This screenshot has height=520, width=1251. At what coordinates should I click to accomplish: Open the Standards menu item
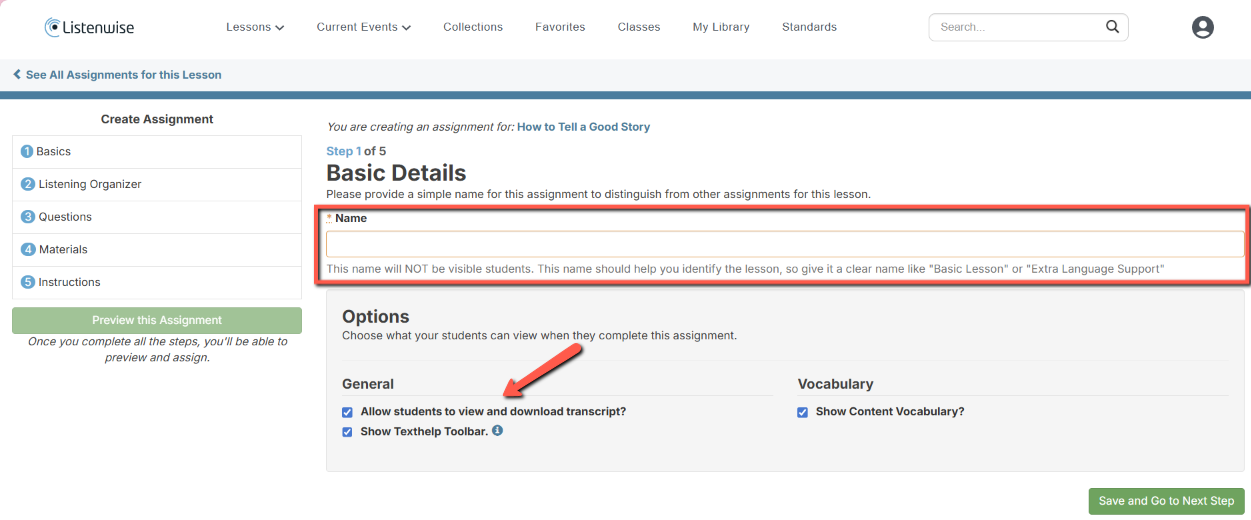[809, 27]
